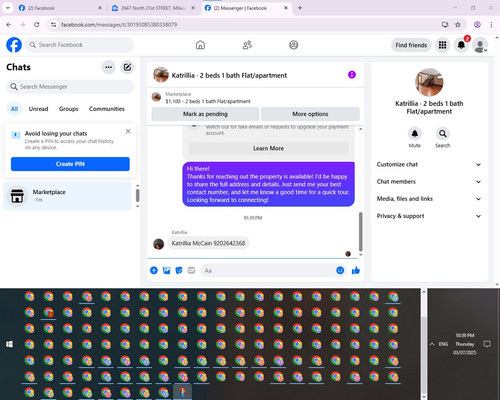Click the large listing photo in right panel
The height and width of the screenshot is (400, 500).
[x=429, y=82]
